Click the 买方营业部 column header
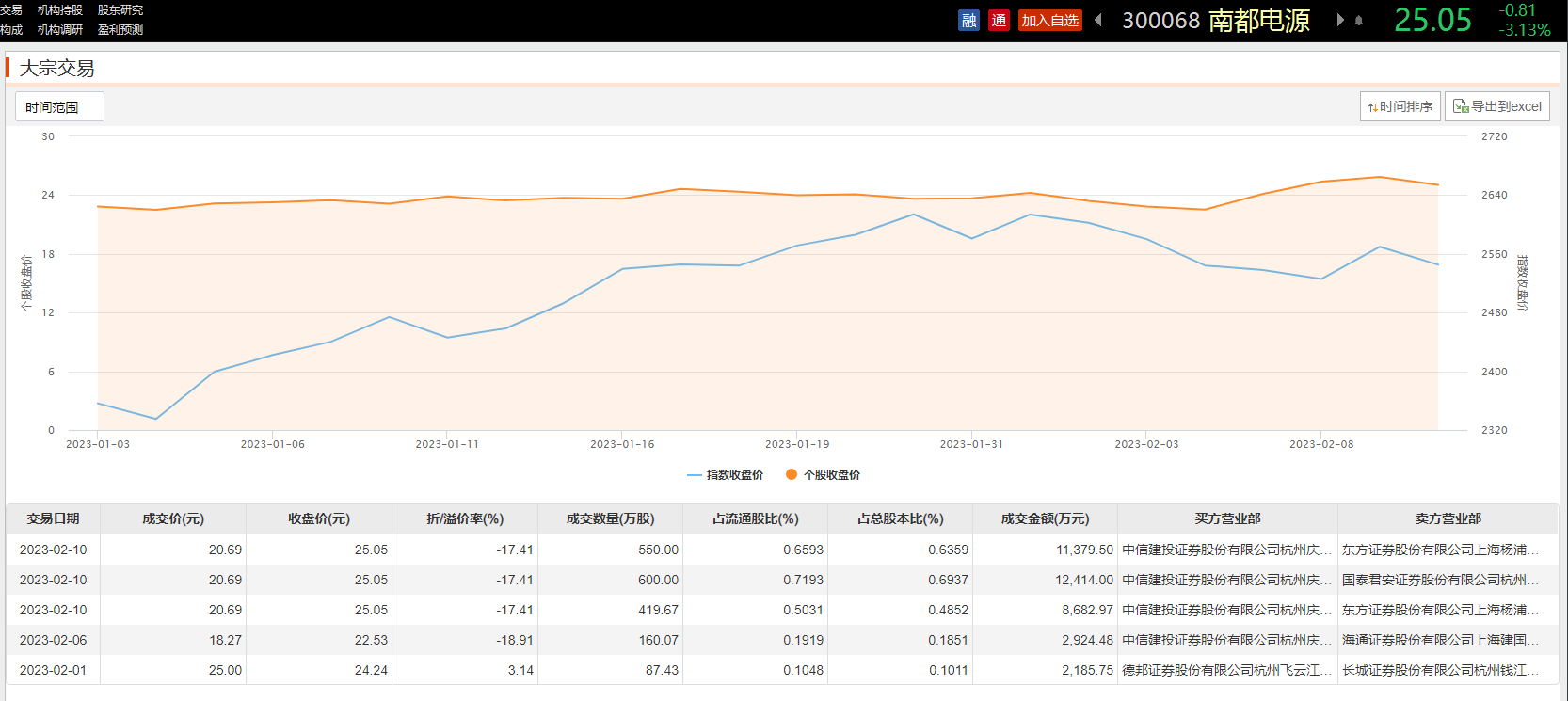The width and height of the screenshot is (1568, 701). 1228,518
